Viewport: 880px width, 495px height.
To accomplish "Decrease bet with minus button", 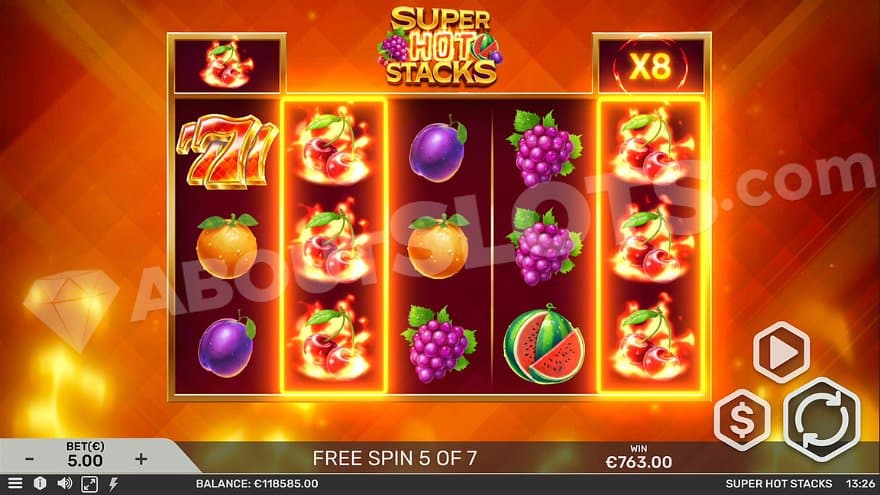I will 30,459.
